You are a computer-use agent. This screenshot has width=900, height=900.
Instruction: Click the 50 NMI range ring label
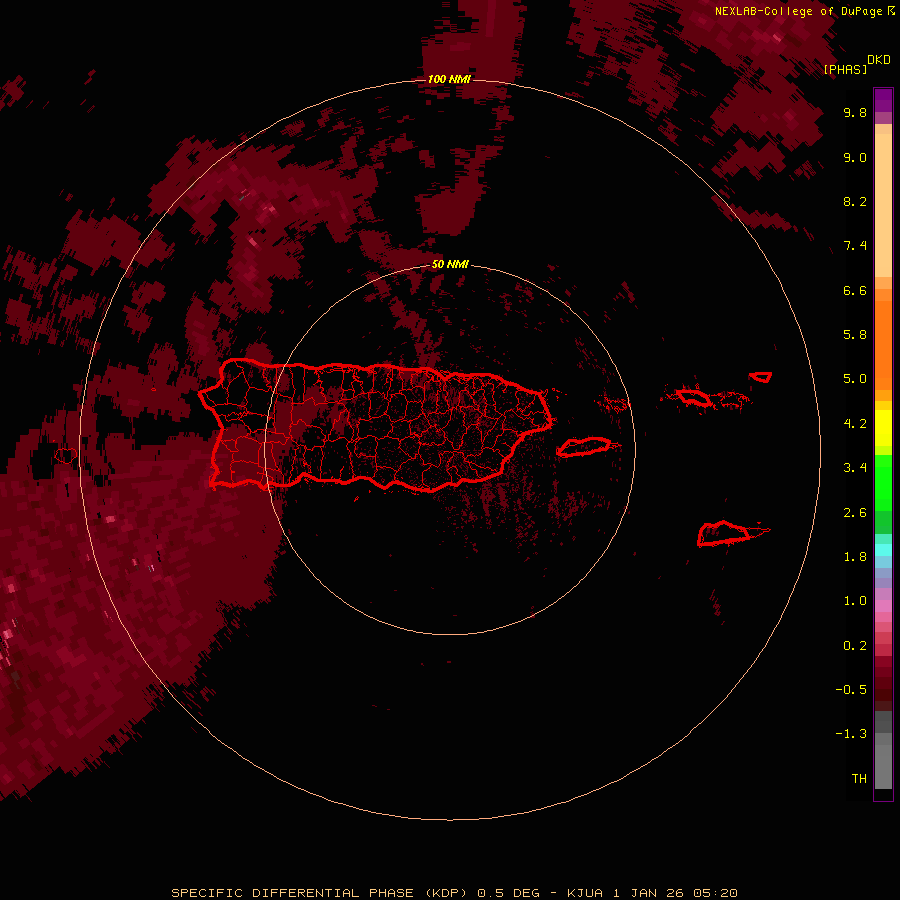coord(450,264)
